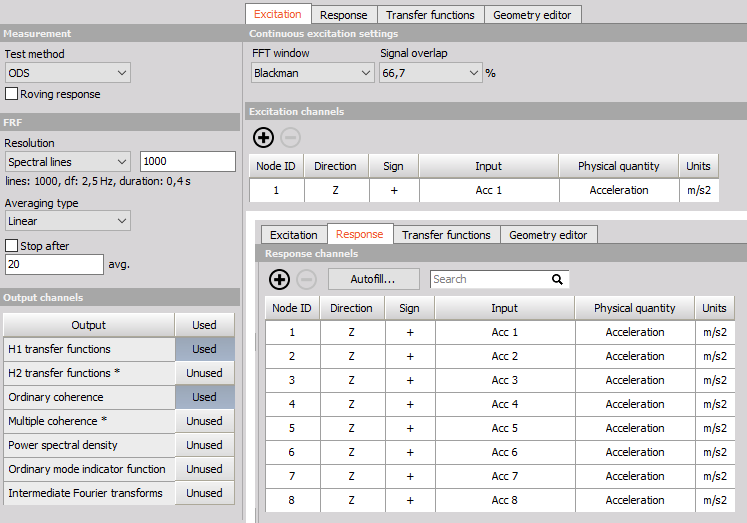This screenshot has width=747, height=523.
Task: Select Acc 8 cell in Response channels
Action: coord(505,500)
